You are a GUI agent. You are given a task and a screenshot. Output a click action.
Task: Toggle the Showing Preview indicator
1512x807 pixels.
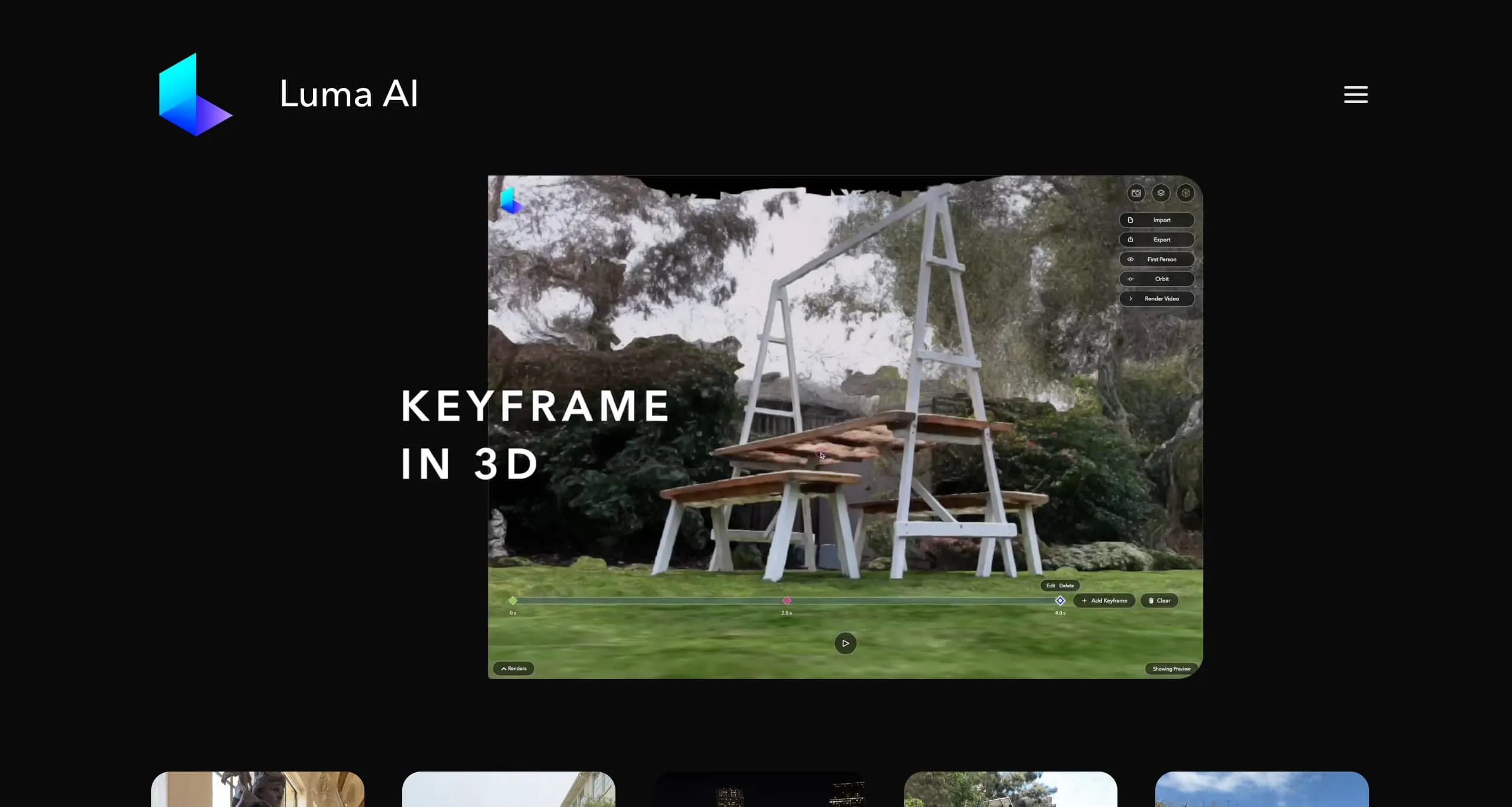coord(1171,669)
